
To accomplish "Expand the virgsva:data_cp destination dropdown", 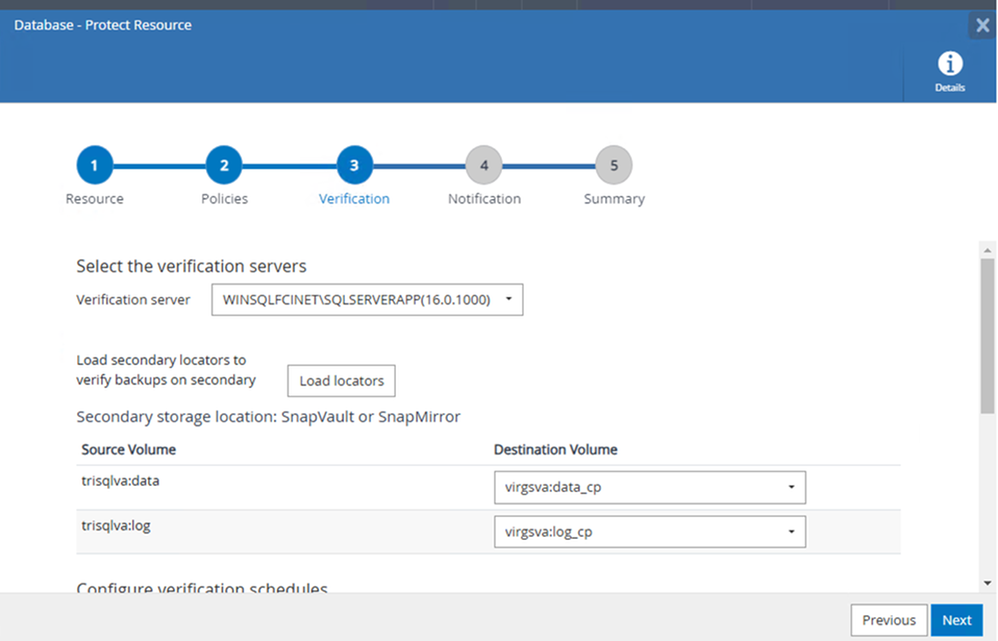I will [x=649, y=487].
